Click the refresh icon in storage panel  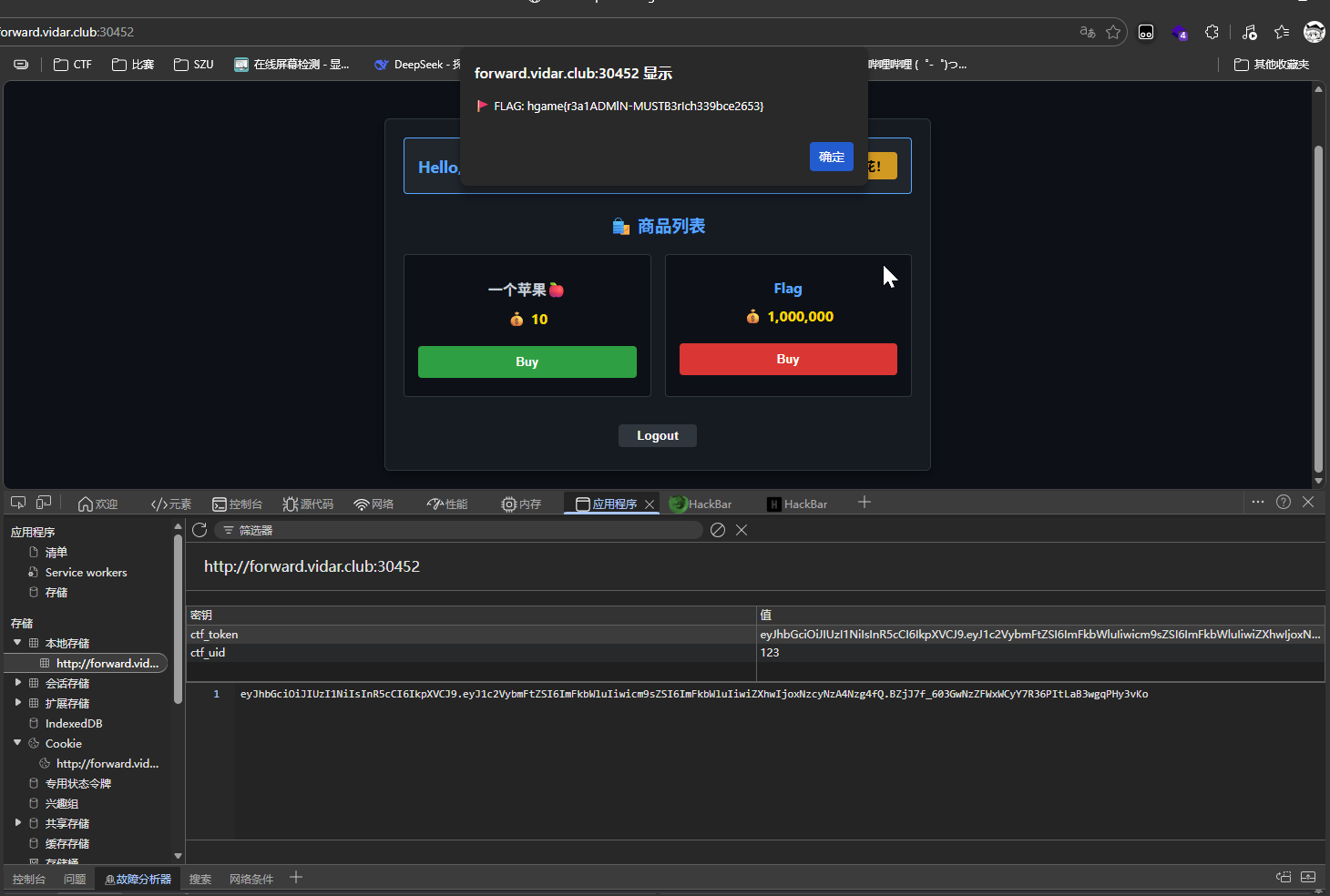199,530
